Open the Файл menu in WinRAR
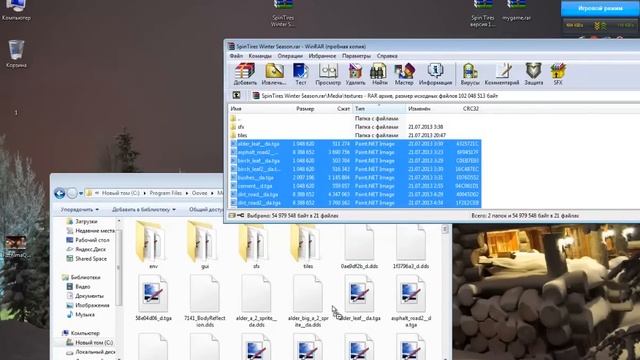The image size is (640, 360). 236,56
